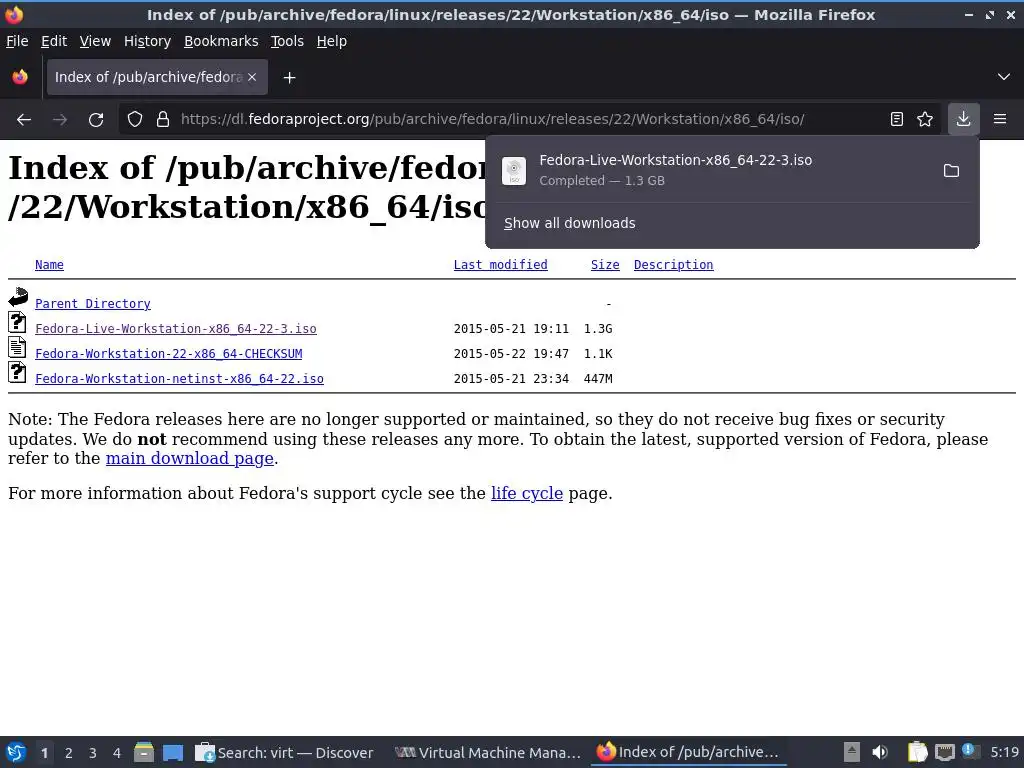
Task: Switch to Virtual Machine Manager taskbar window
Action: click(488, 753)
